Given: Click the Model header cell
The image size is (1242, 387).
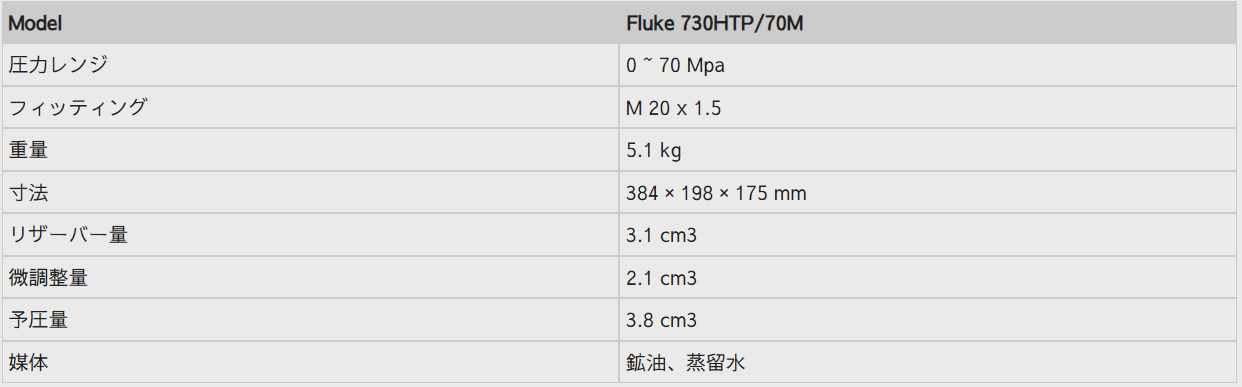Looking at the screenshot, I should [x=310, y=22].
